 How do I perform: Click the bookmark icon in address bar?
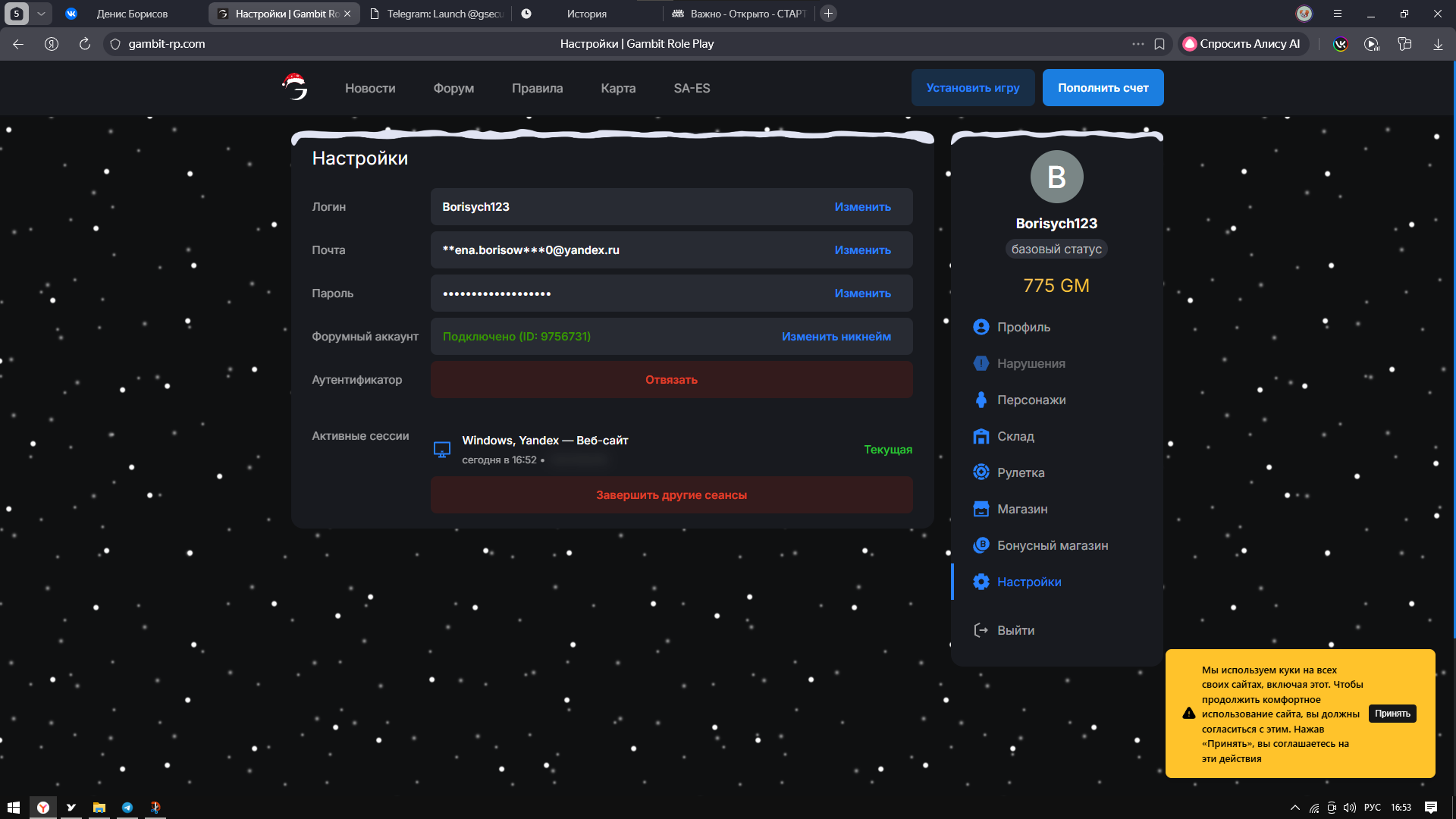tap(1159, 44)
